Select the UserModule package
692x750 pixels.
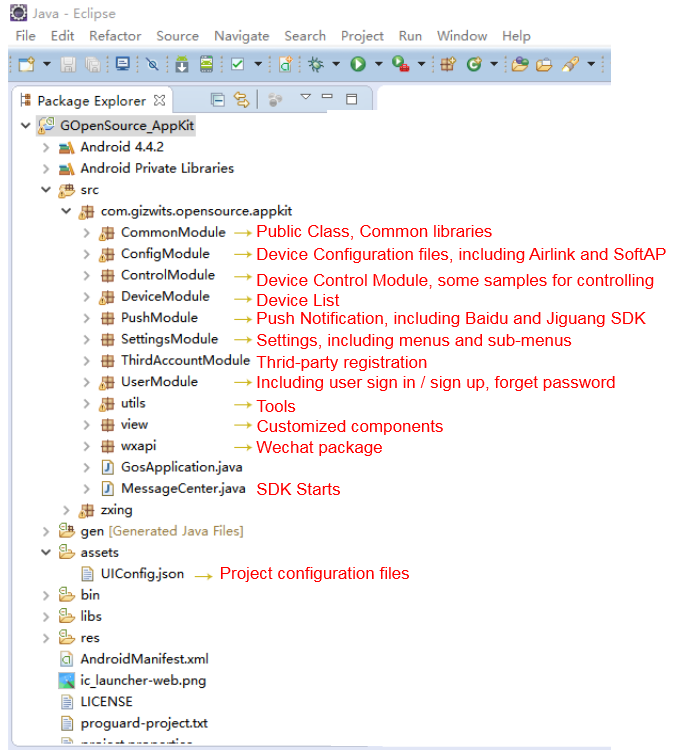pos(159,382)
